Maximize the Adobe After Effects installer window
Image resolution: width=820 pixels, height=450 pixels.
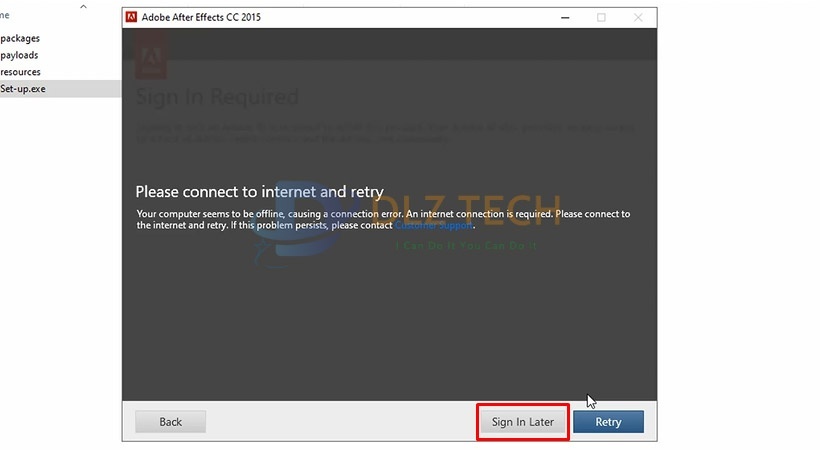click(601, 17)
